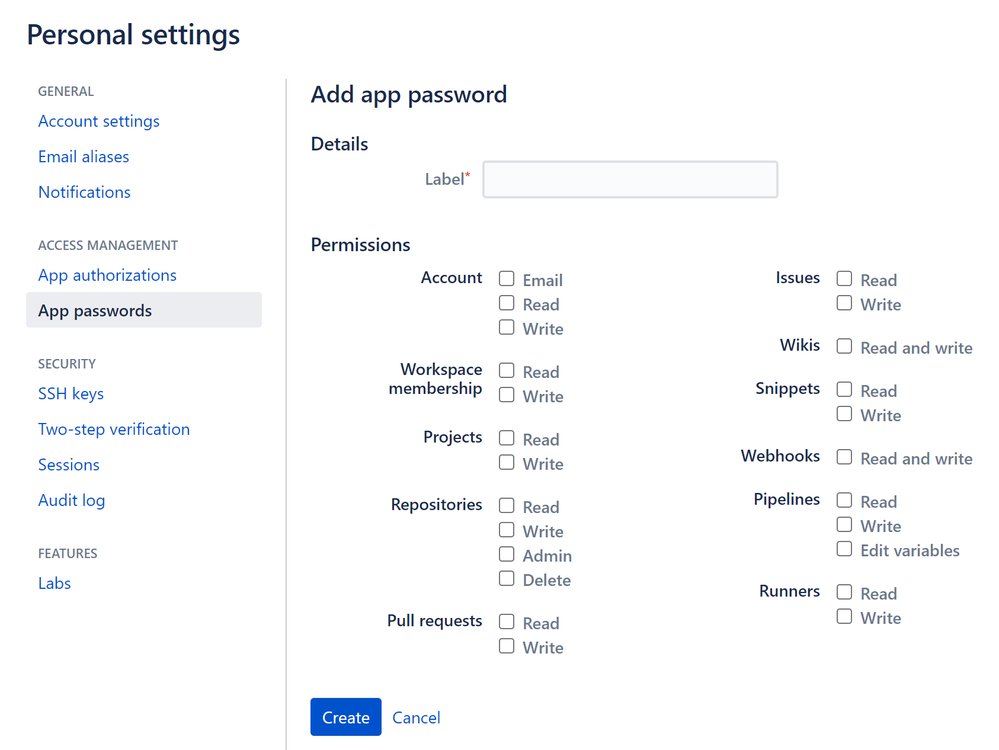Go to Two-step verification settings
The height and width of the screenshot is (750, 999).
(113, 429)
